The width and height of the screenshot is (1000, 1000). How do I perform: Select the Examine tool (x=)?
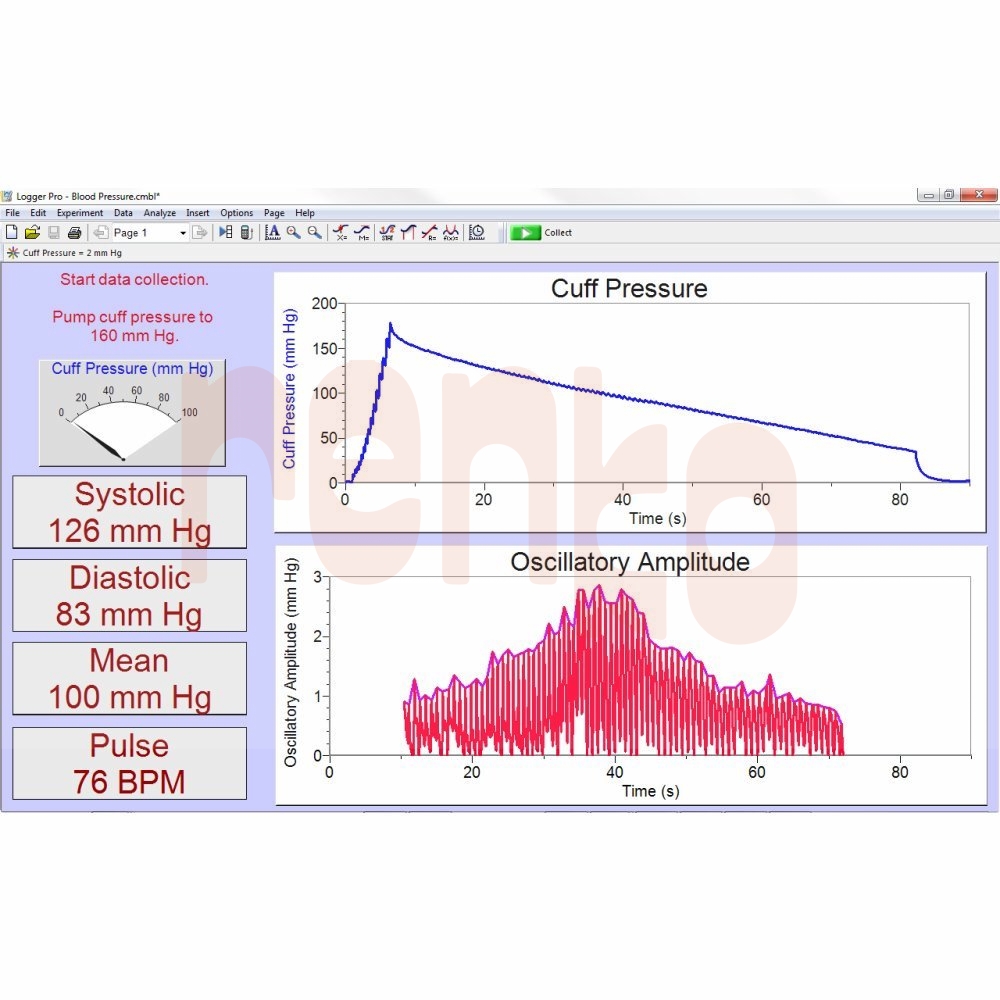point(339,233)
